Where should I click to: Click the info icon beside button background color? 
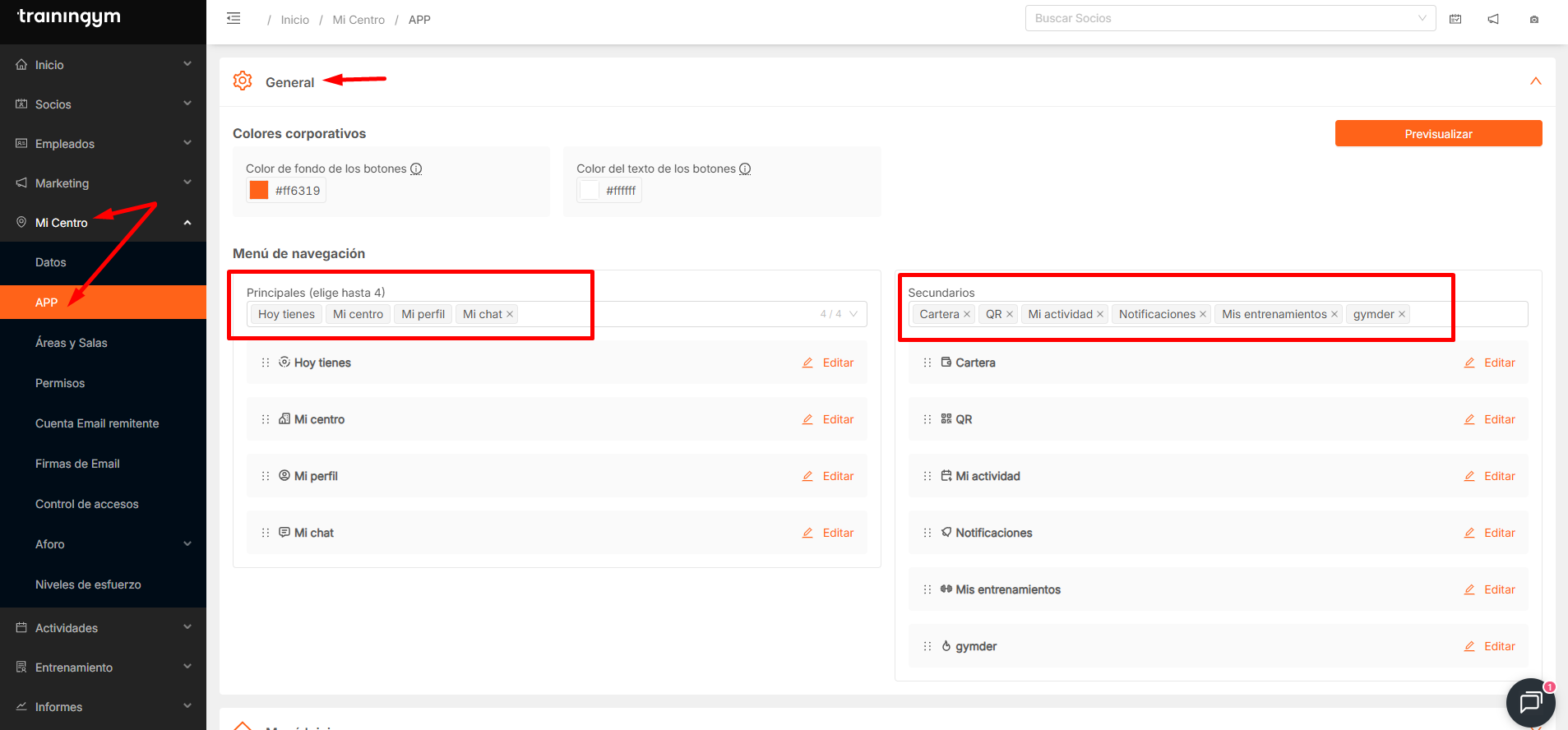[x=416, y=169]
